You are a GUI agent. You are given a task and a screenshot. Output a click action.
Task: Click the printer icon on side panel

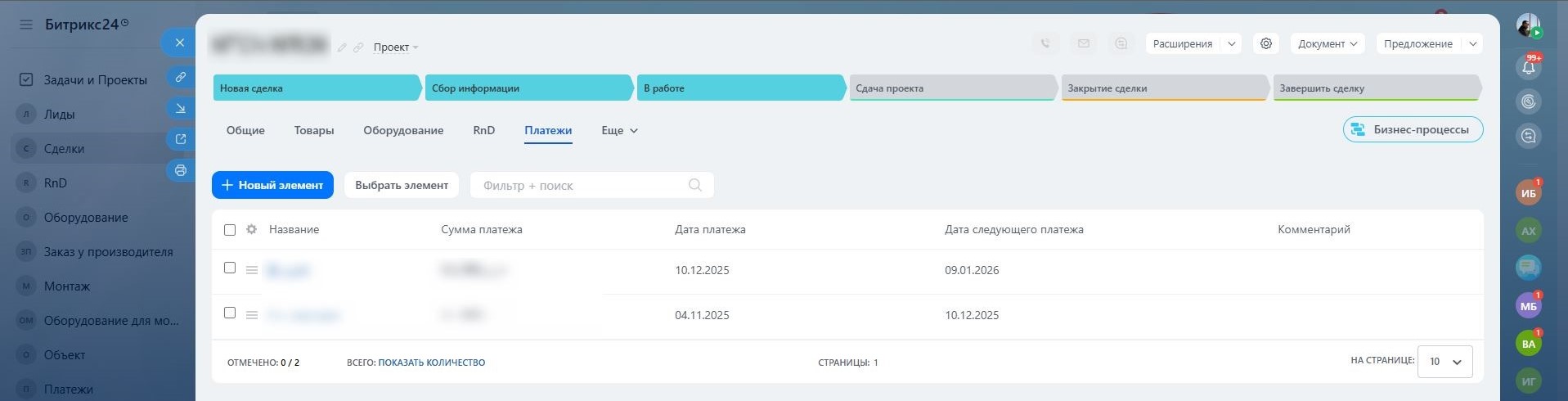[181, 170]
